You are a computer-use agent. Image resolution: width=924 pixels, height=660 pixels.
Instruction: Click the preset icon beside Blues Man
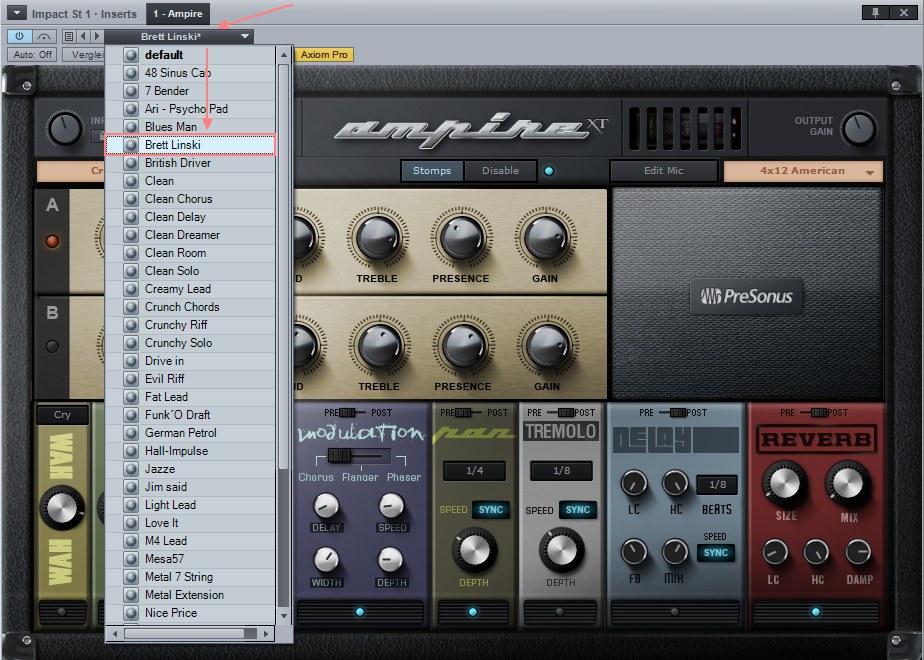(x=131, y=127)
